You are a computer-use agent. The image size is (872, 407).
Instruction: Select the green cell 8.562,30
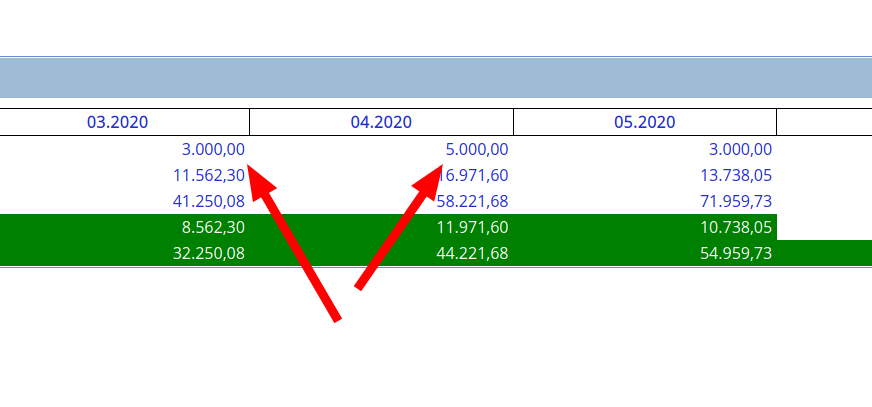[x=214, y=227]
